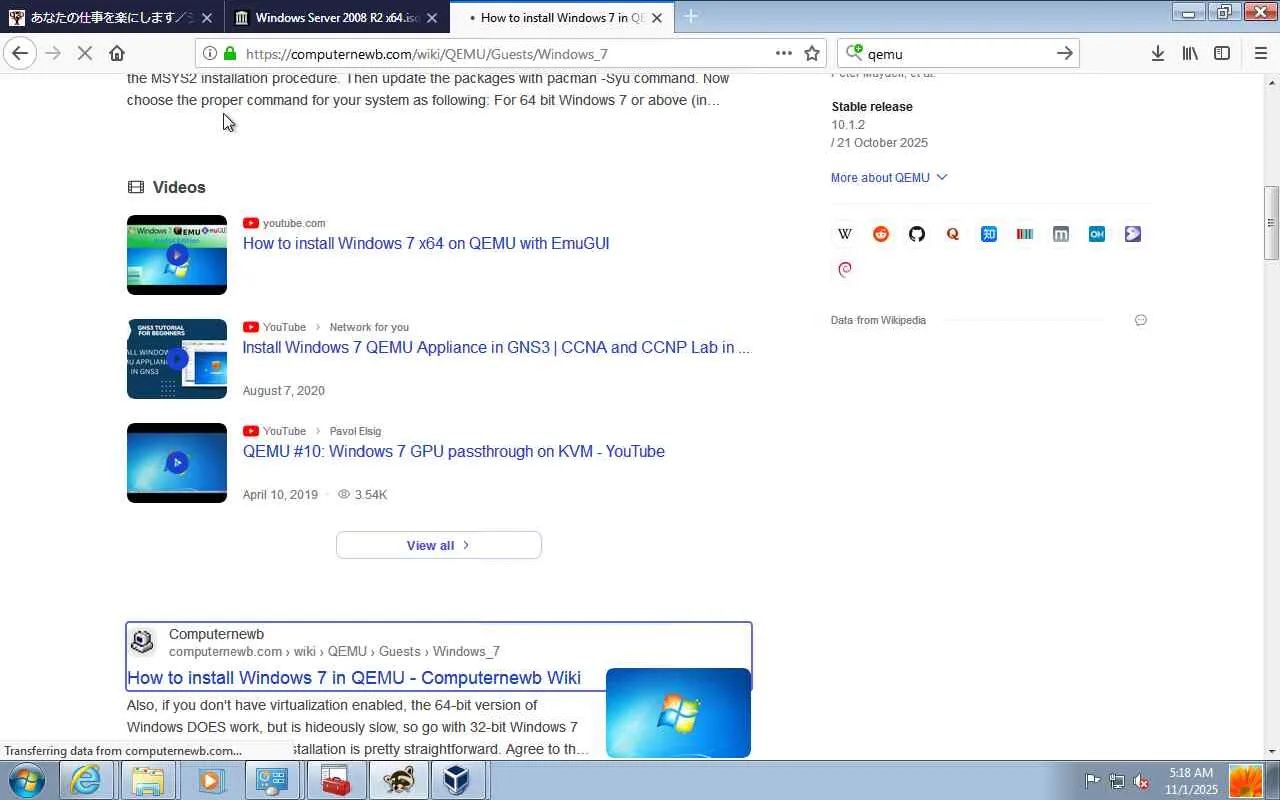
Task: Open the Zhihu link icon for QEMU
Action: point(989,234)
